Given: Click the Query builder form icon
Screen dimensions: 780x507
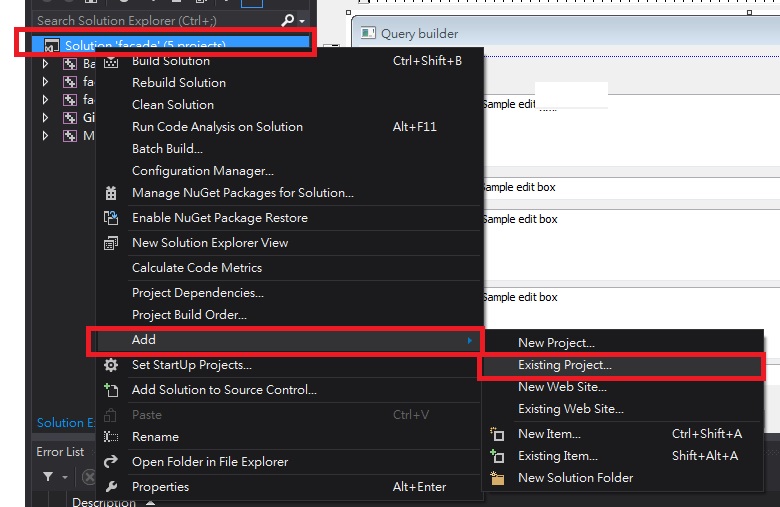Looking at the screenshot, I should click(368, 33).
